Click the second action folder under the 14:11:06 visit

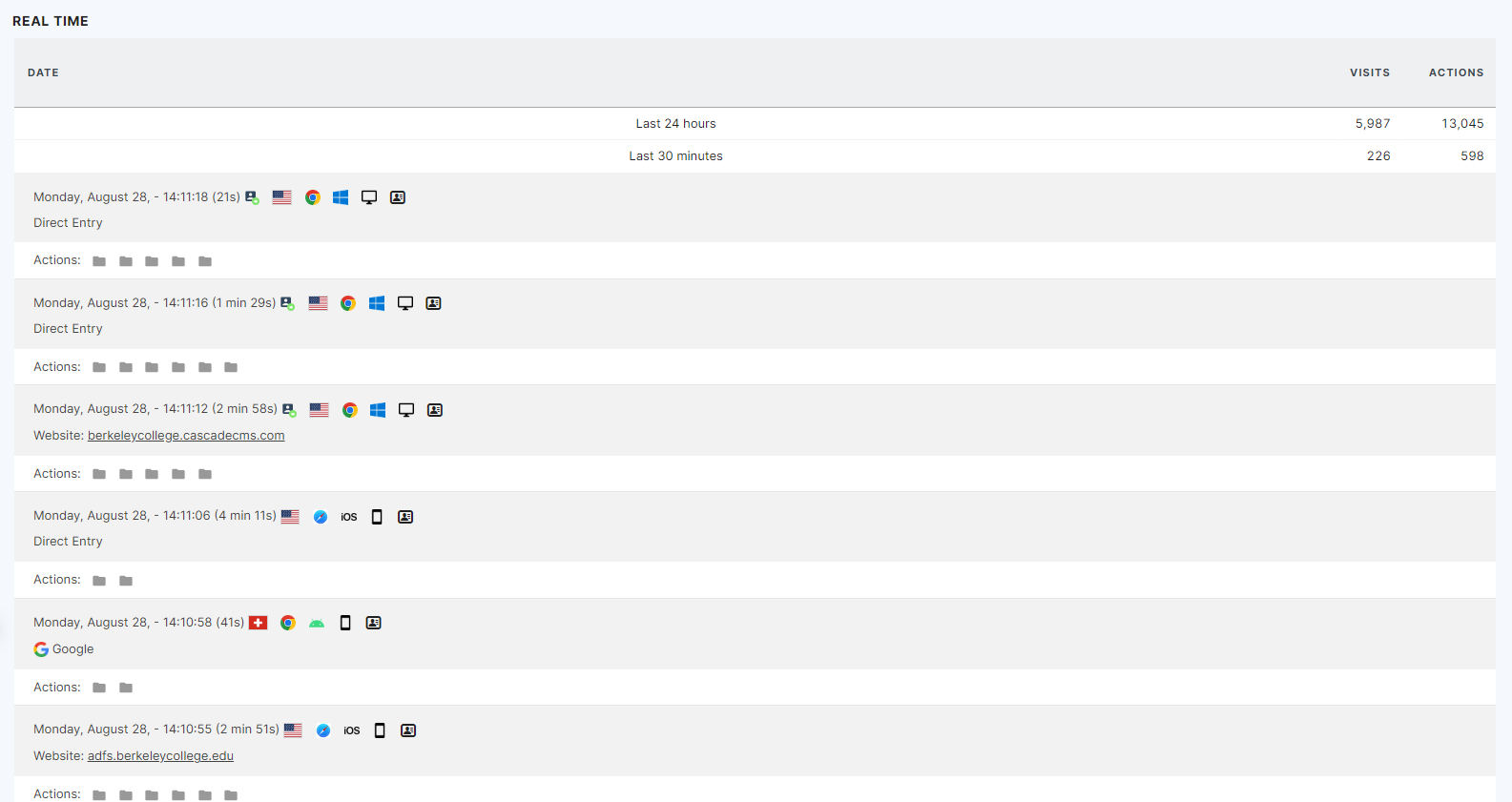(x=126, y=581)
